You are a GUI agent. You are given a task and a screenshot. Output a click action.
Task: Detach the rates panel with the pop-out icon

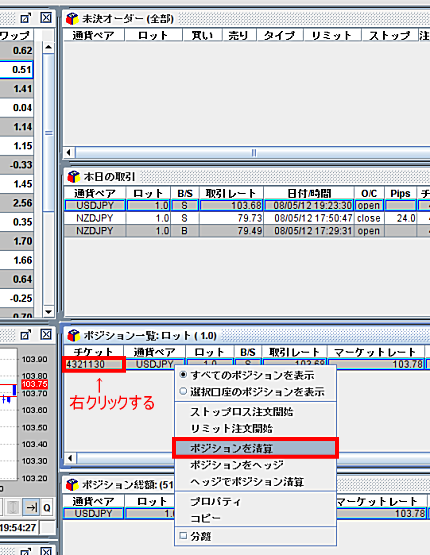pos(25,18)
